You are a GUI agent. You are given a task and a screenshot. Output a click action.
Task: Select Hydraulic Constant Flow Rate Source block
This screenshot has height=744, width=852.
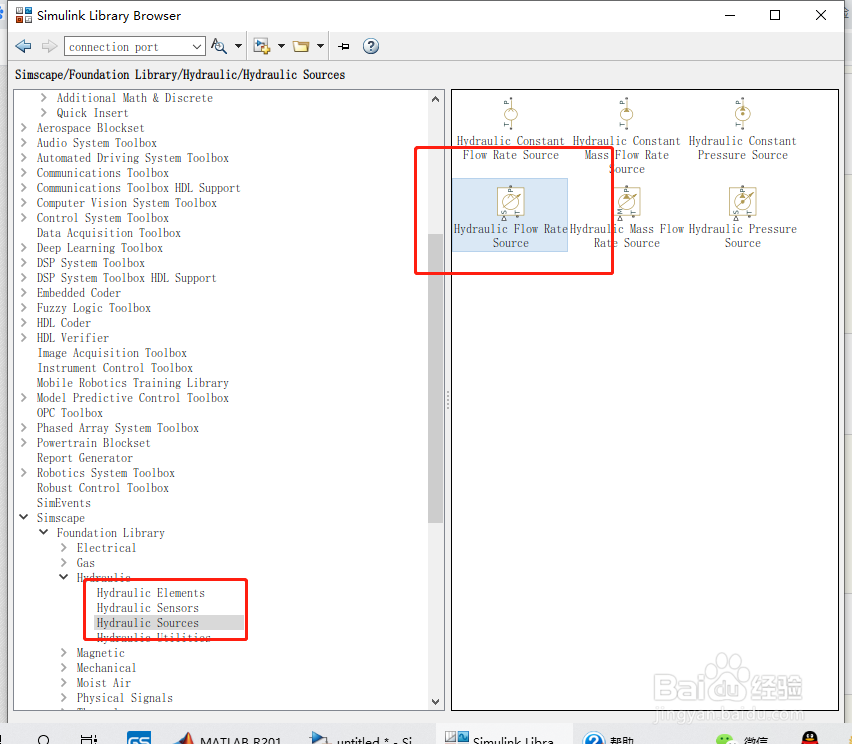point(510,129)
